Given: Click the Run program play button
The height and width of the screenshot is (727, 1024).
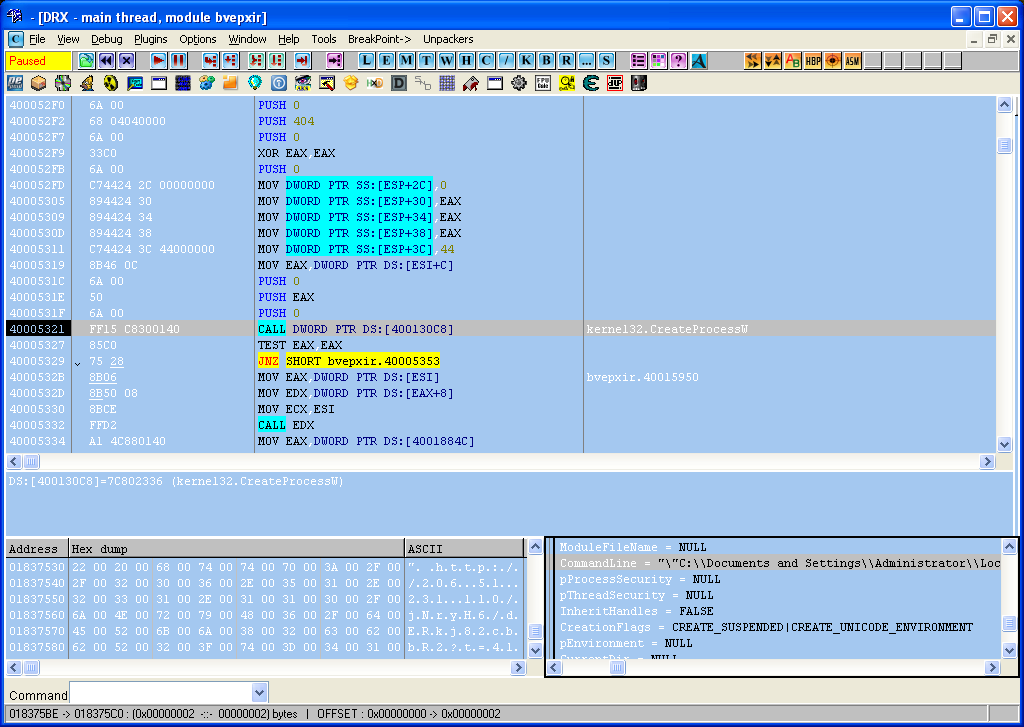Looking at the screenshot, I should tap(158, 61).
